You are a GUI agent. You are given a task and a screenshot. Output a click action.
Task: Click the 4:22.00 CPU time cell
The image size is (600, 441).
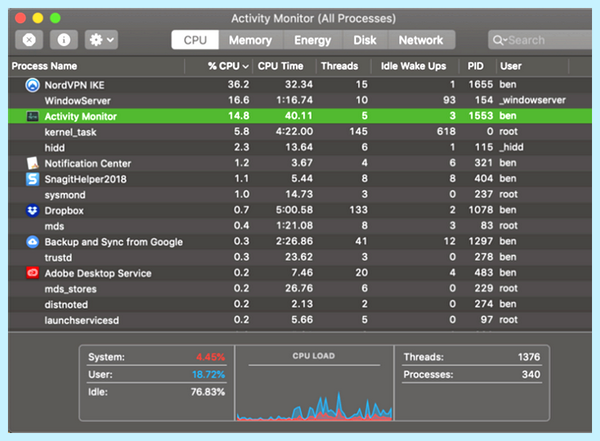click(x=294, y=132)
